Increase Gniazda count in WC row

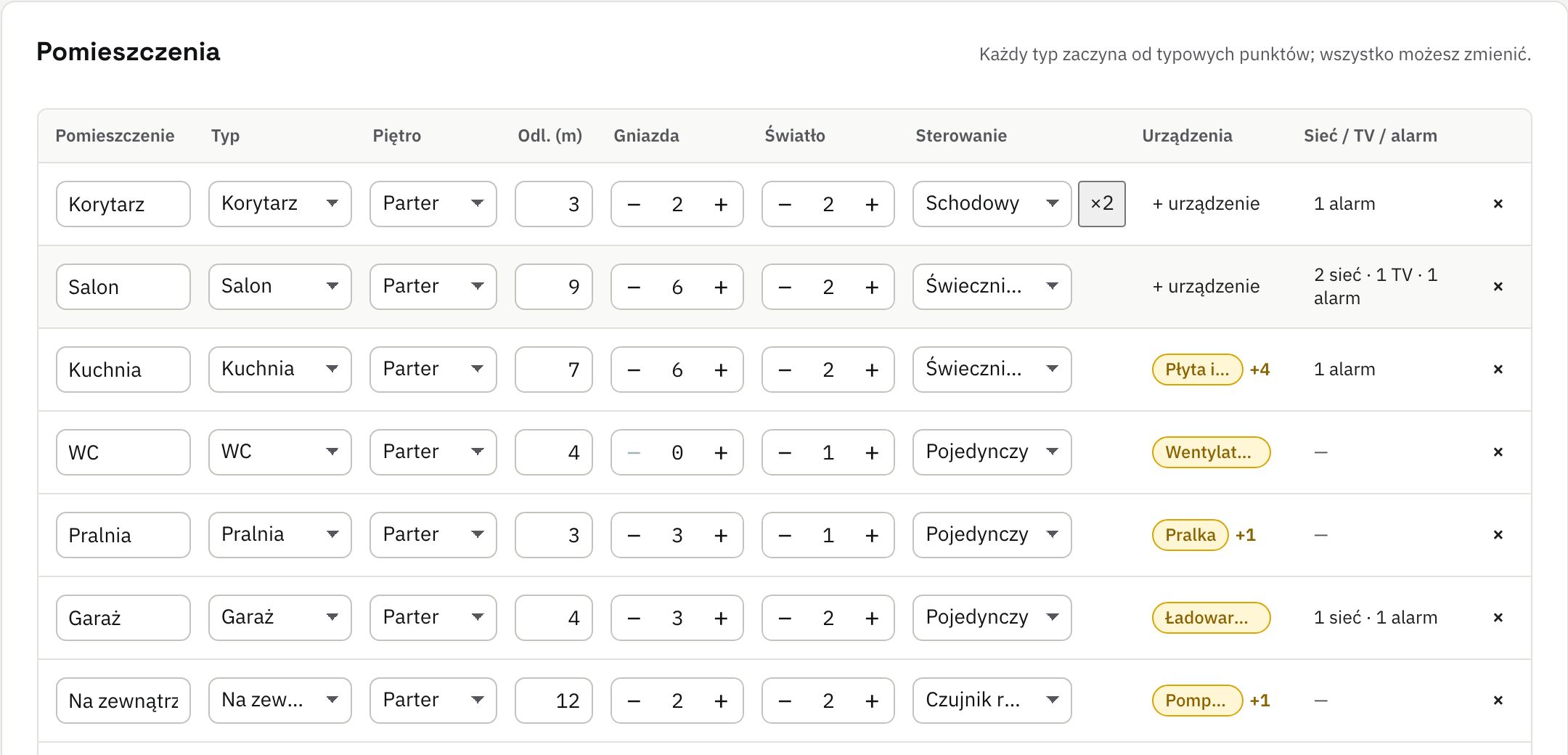(721, 453)
